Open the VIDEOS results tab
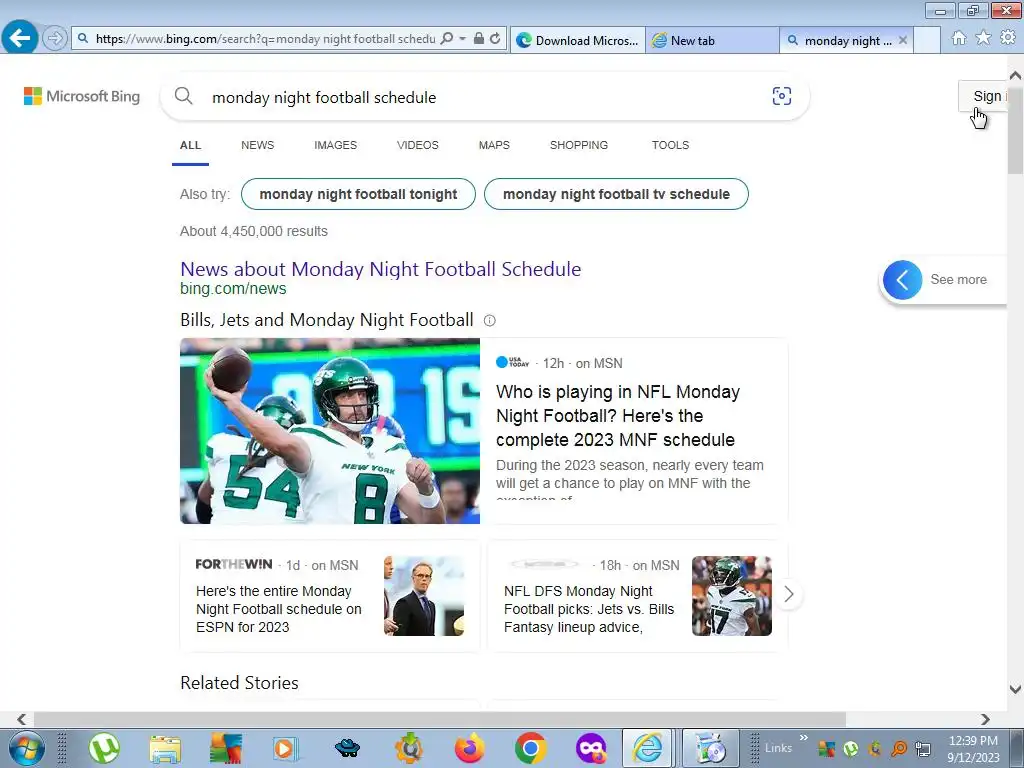 417,145
